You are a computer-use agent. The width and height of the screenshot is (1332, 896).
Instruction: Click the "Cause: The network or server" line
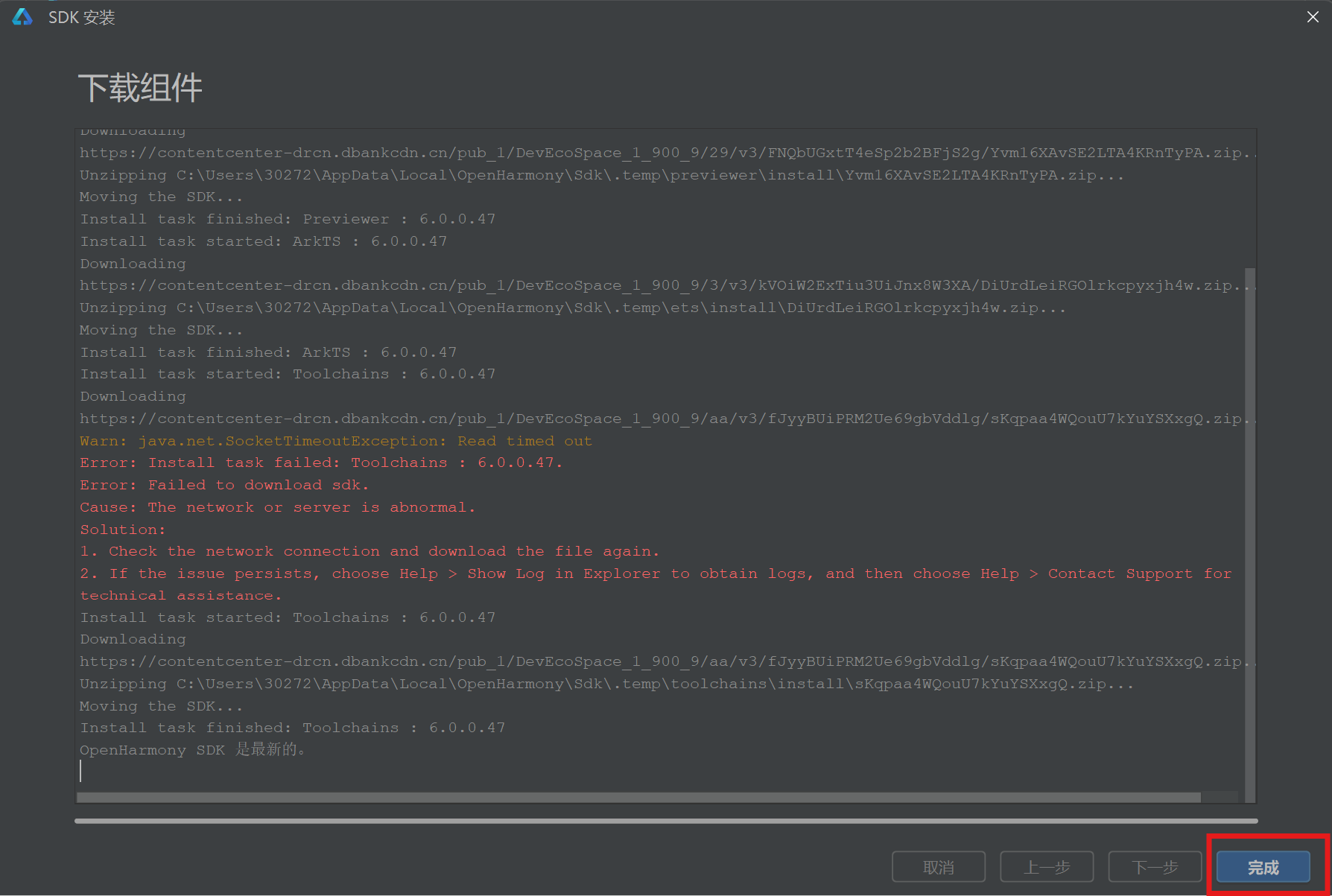(x=277, y=507)
